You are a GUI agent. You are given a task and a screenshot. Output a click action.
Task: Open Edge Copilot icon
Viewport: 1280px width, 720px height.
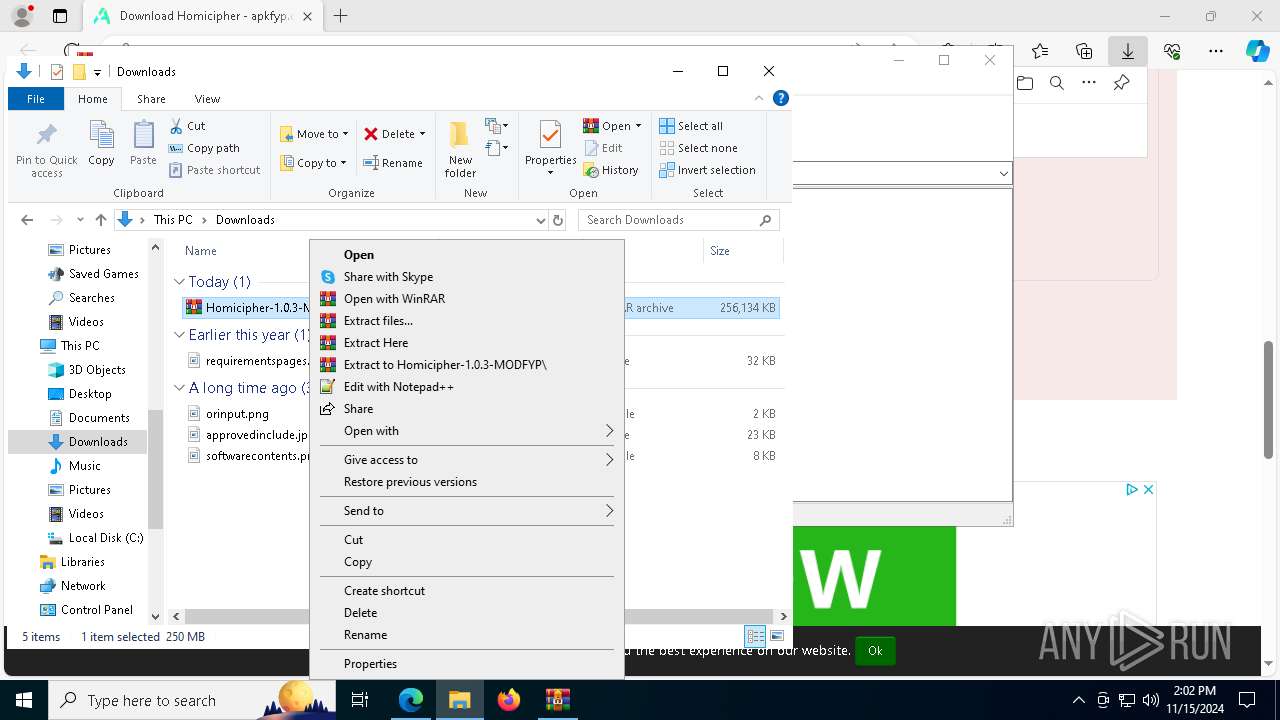[x=1257, y=51]
